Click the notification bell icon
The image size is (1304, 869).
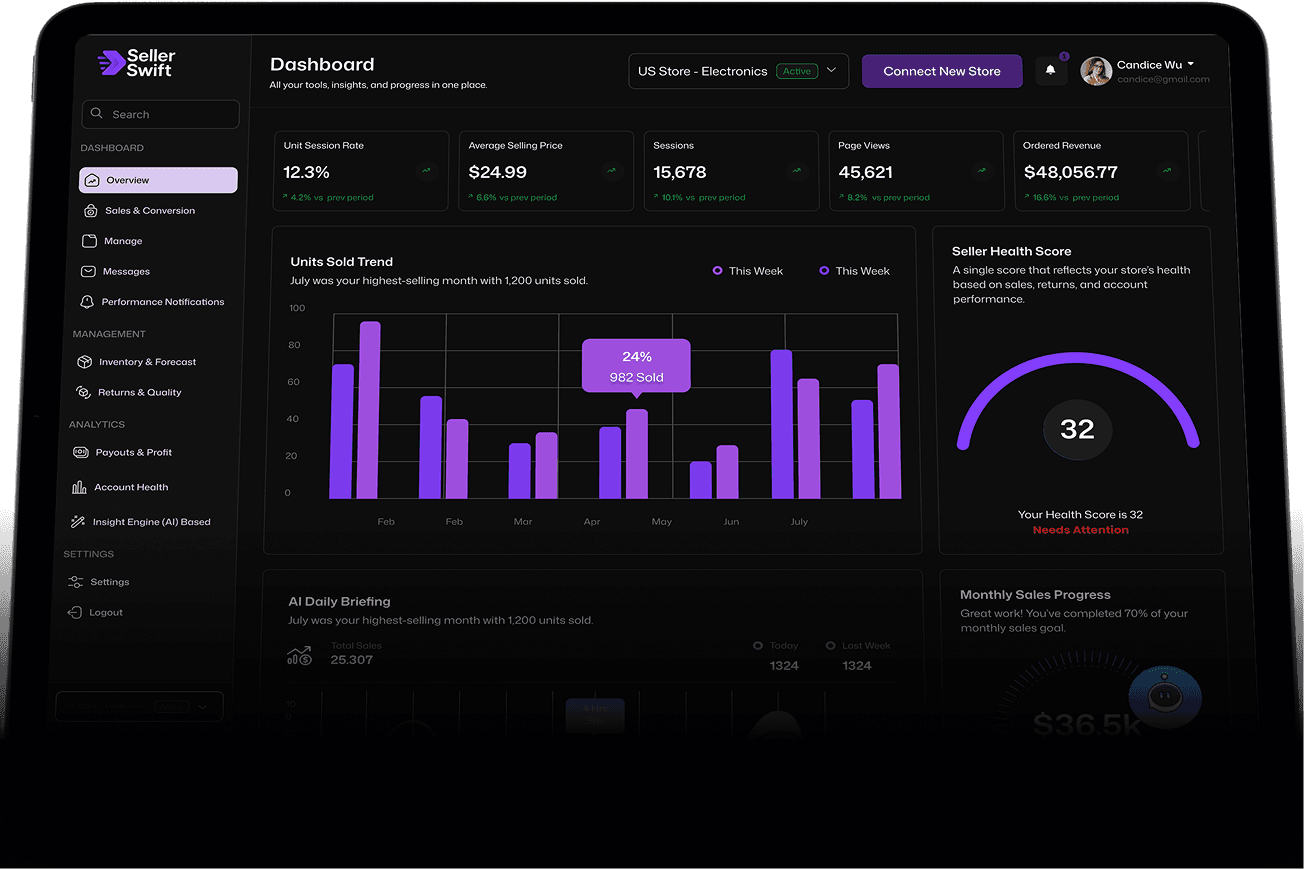1050,70
